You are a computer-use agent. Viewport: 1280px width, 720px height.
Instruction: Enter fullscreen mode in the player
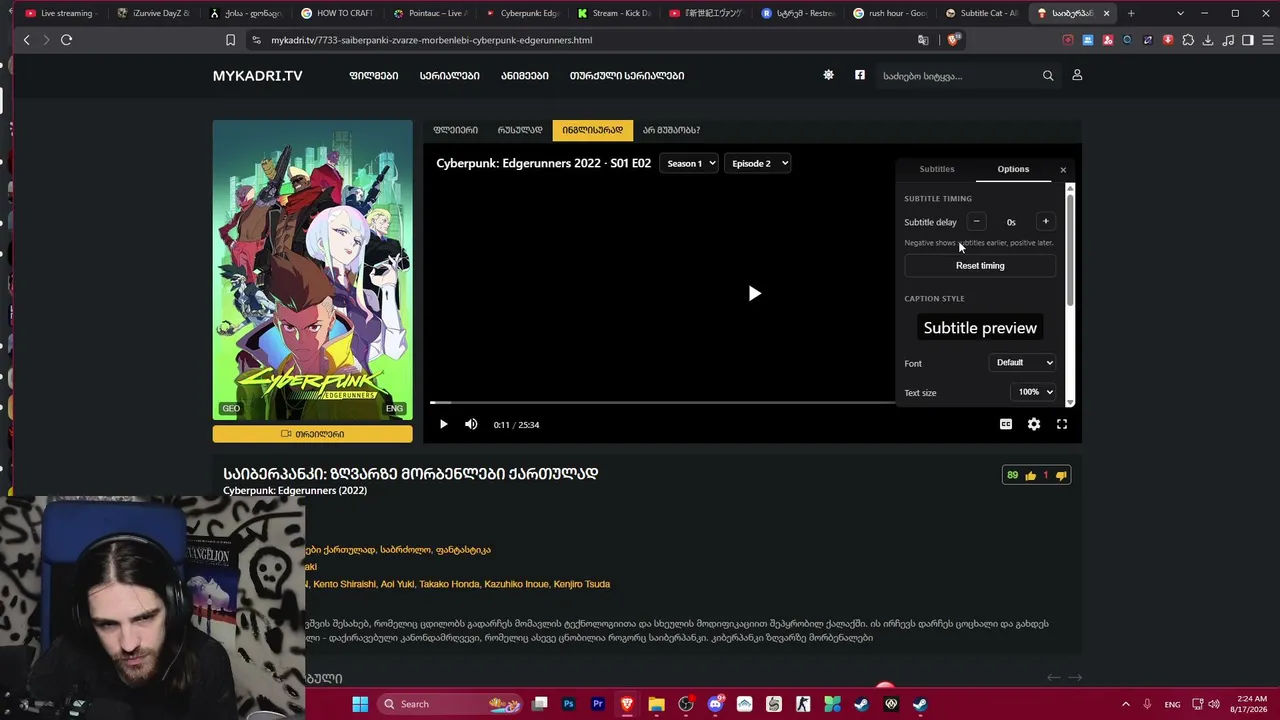coord(1062,424)
